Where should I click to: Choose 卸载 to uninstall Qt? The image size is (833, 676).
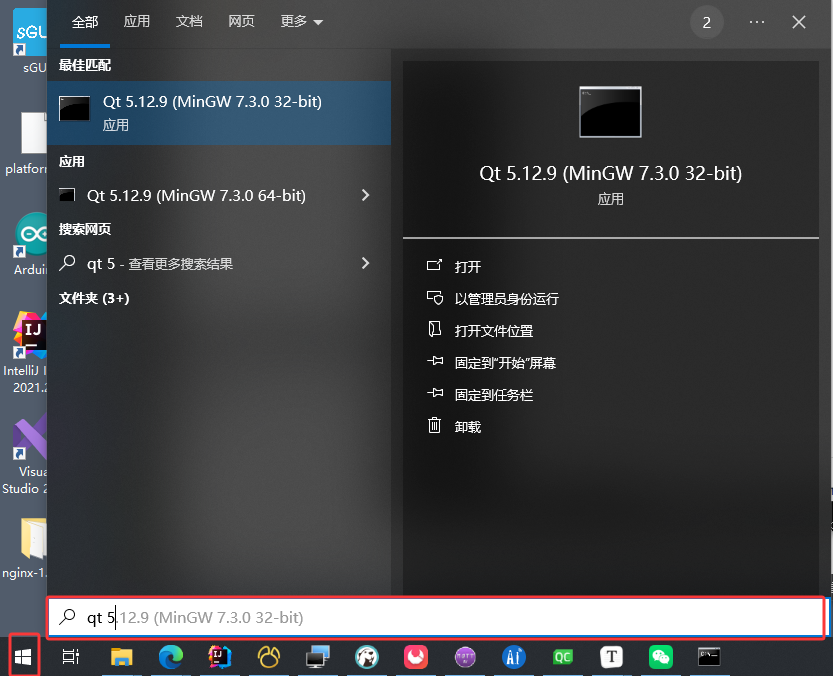(x=468, y=427)
